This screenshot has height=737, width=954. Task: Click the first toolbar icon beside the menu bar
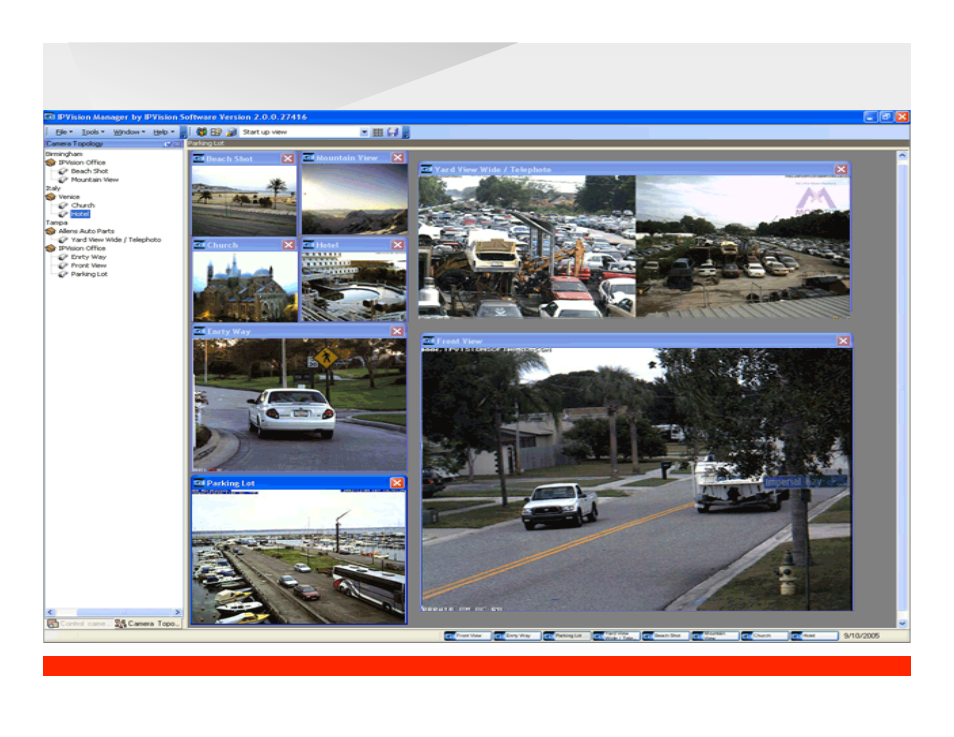click(x=201, y=132)
